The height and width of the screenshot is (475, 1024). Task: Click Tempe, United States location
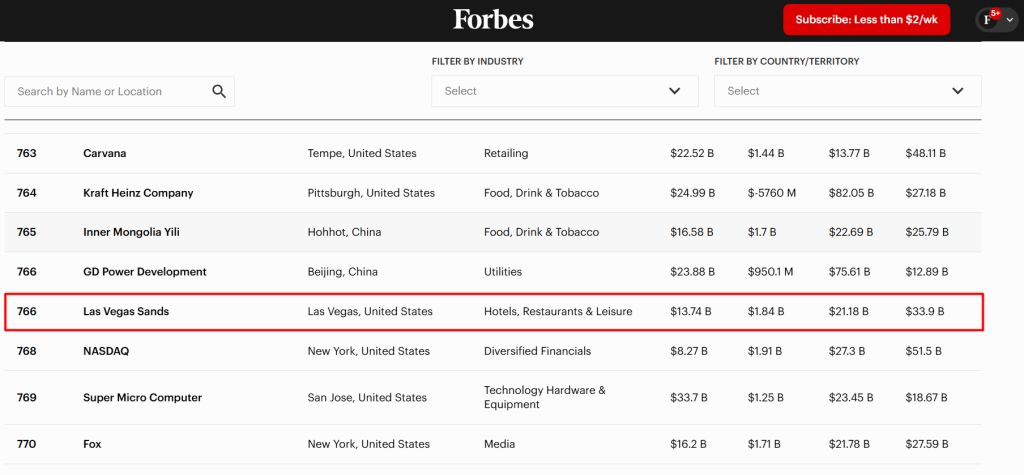(362, 154)
